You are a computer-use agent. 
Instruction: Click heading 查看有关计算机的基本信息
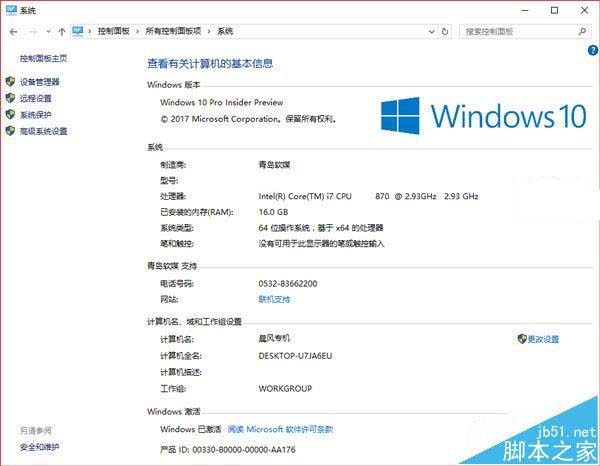pyautogui.click(x=210, y=64)
